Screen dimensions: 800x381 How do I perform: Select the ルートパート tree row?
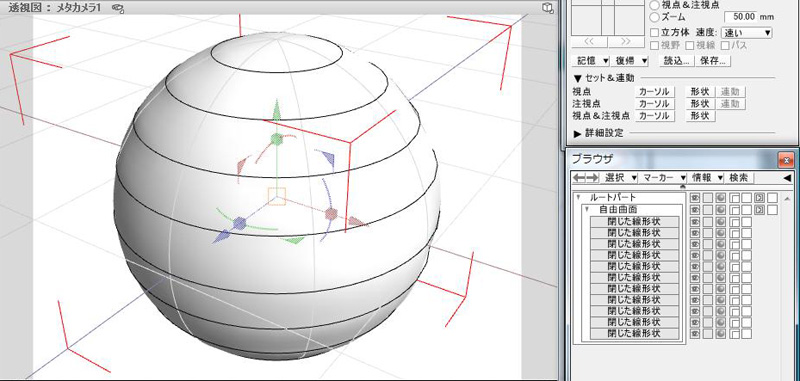[x=628, y=197]
